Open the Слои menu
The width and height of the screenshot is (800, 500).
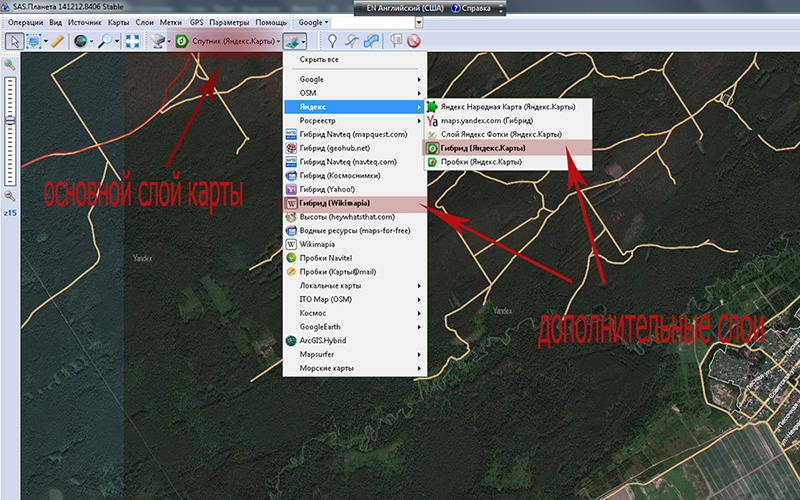pos(144,22)
